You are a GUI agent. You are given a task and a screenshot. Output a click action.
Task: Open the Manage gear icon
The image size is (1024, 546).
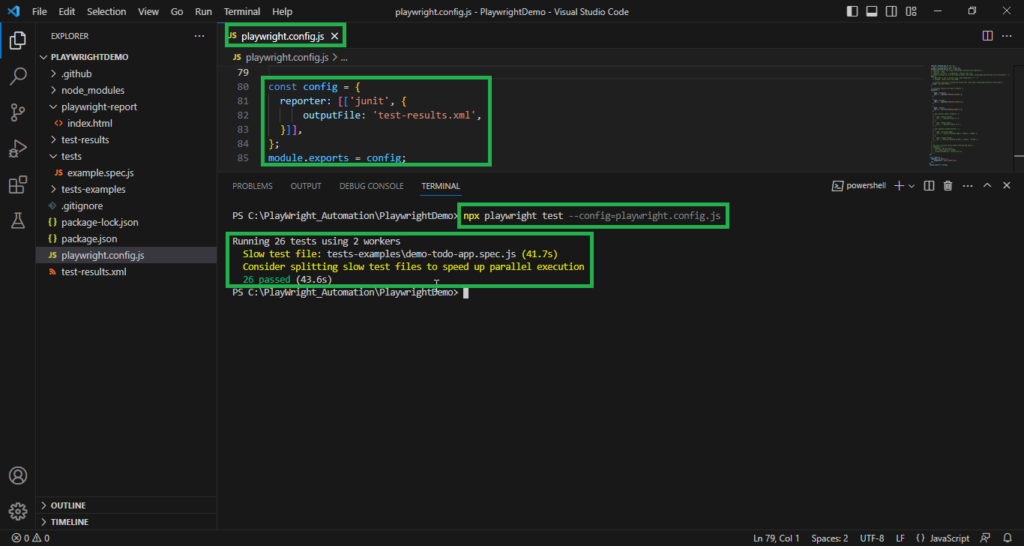18,512
